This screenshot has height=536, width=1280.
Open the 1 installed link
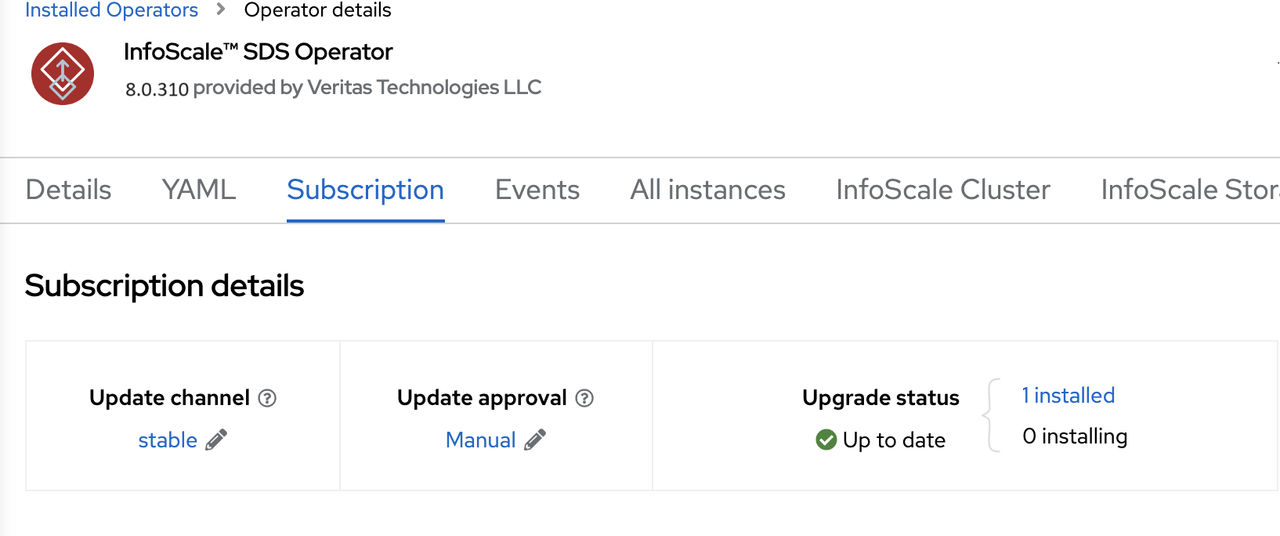click(x=1068, y=396)
